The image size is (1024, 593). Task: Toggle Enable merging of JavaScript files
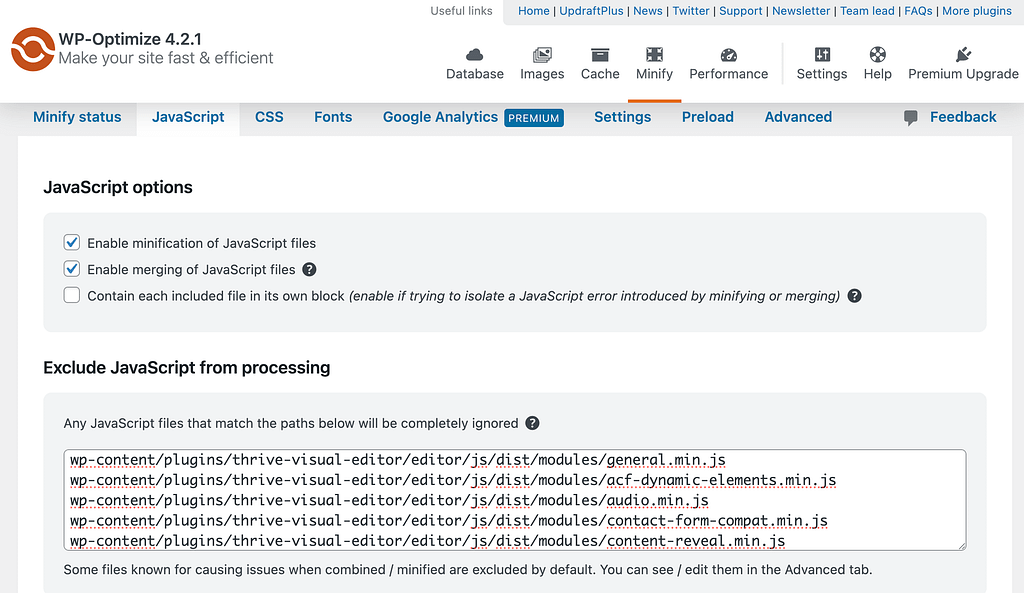72,269
